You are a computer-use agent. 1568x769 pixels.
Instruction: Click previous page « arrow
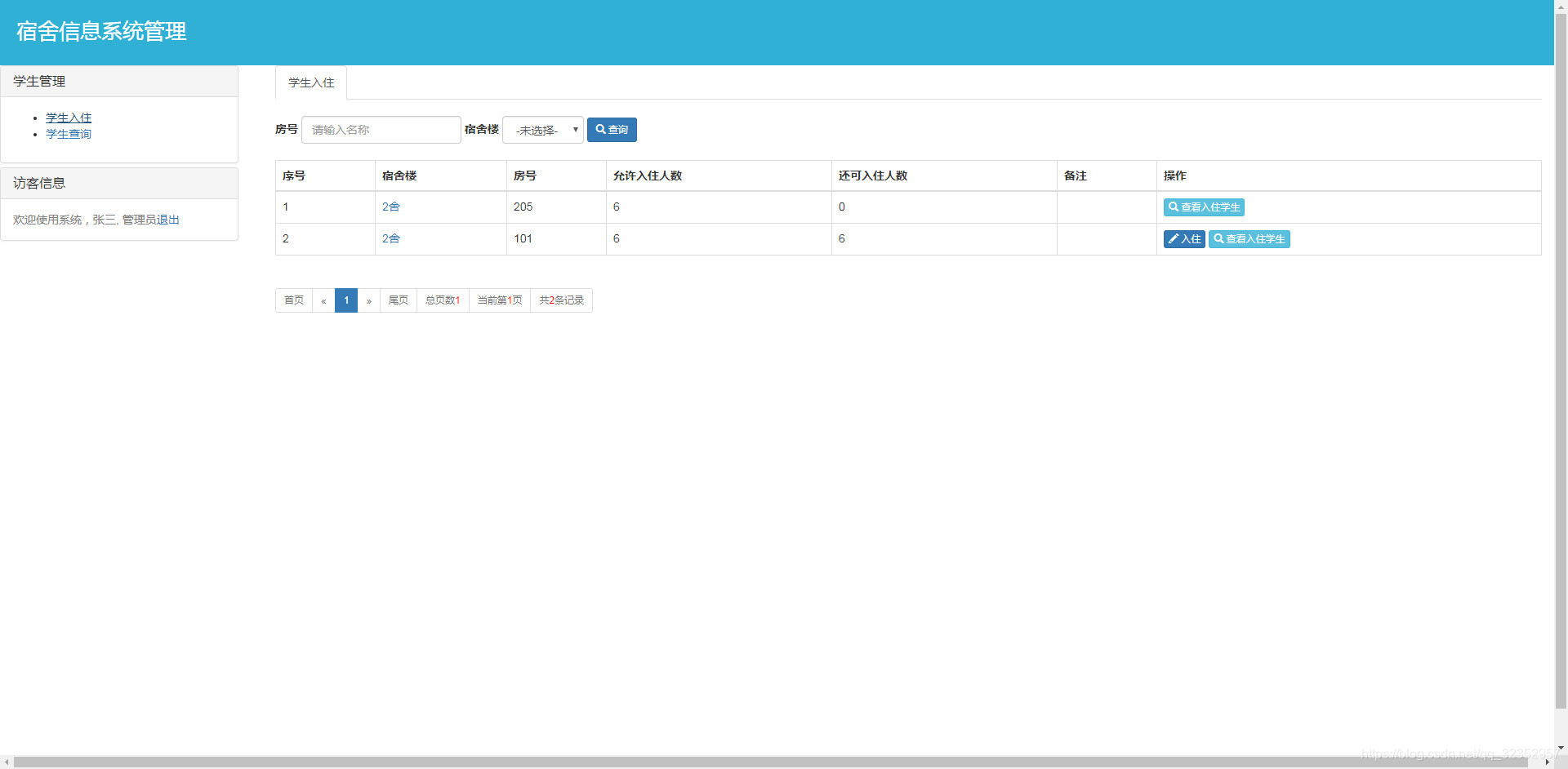click(x=323, y=300)
